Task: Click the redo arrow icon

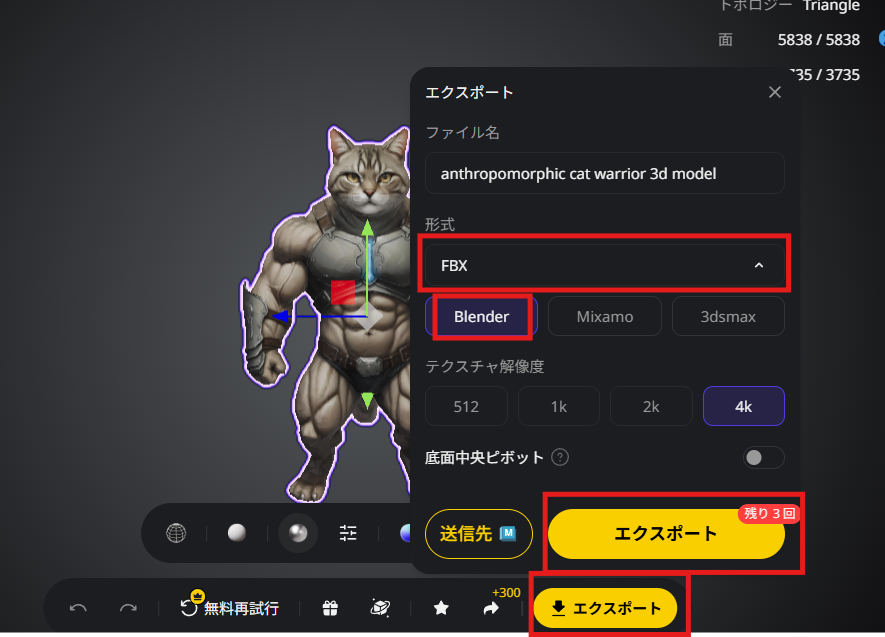Action: [x=128, y=608]
